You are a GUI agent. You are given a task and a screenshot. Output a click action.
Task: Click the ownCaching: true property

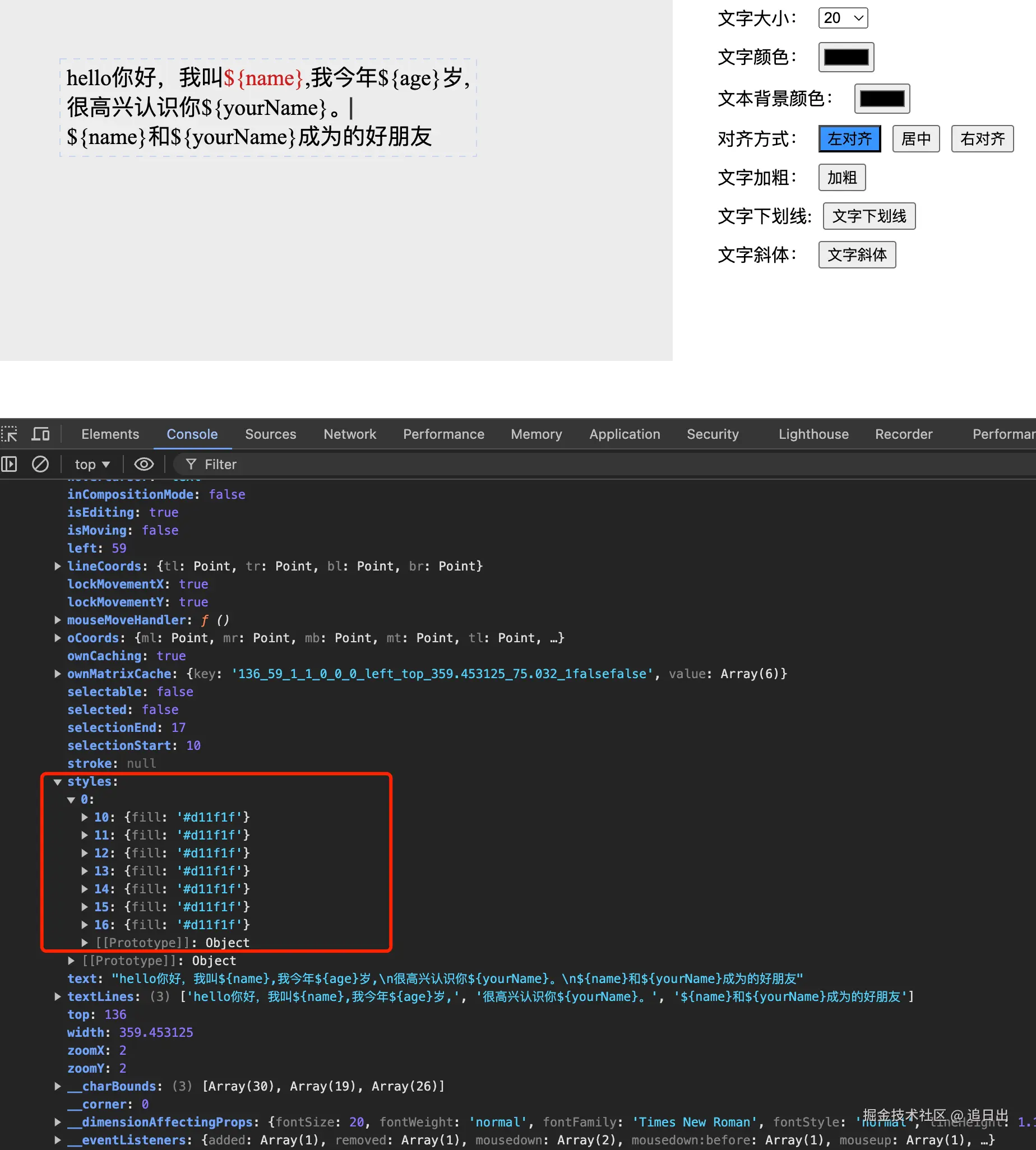coord(126,656)
